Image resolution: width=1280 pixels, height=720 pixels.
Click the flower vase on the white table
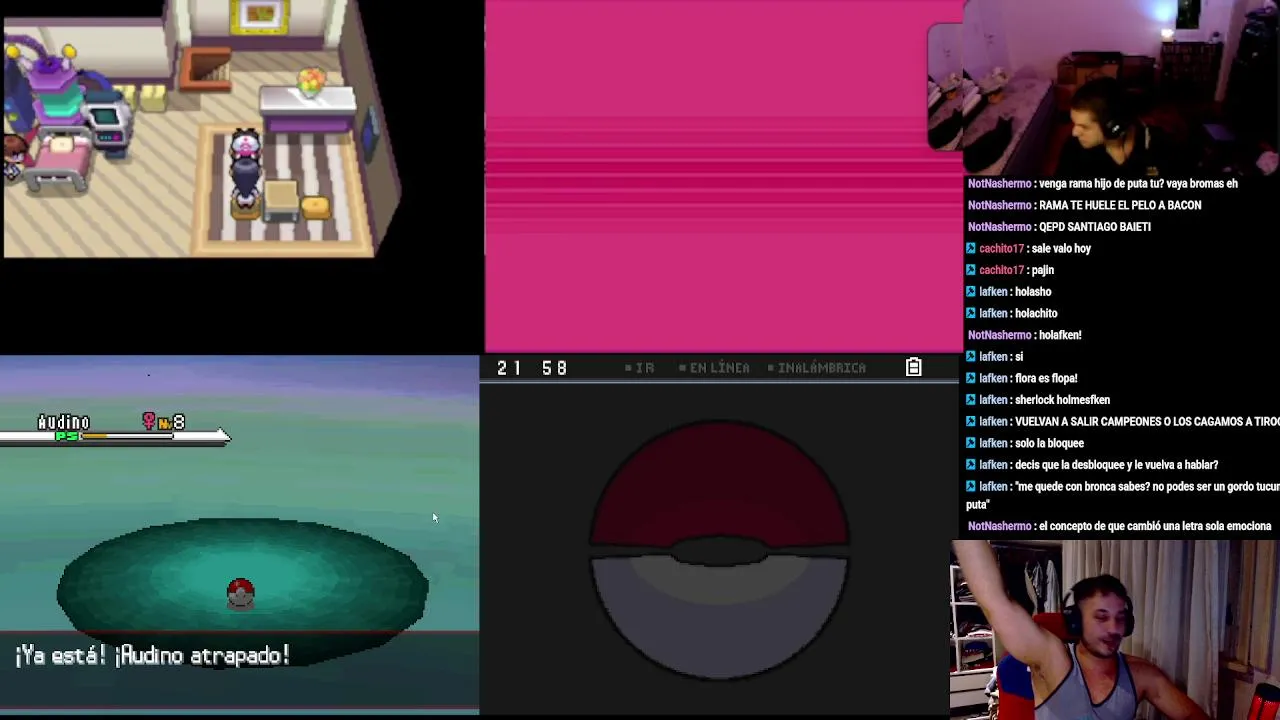pyautogui.click(x=311, y=80)
